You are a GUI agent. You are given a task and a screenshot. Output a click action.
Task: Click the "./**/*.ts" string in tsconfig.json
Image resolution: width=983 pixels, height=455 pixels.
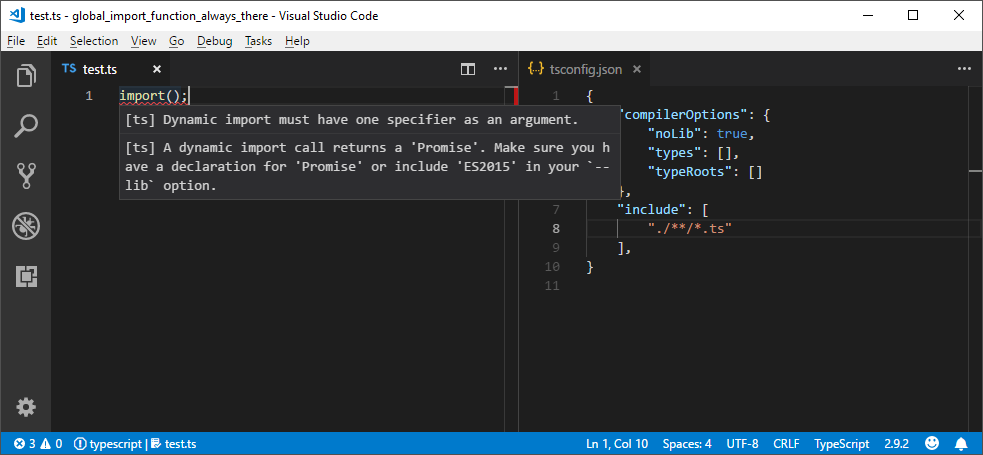[x=690, y=228]
